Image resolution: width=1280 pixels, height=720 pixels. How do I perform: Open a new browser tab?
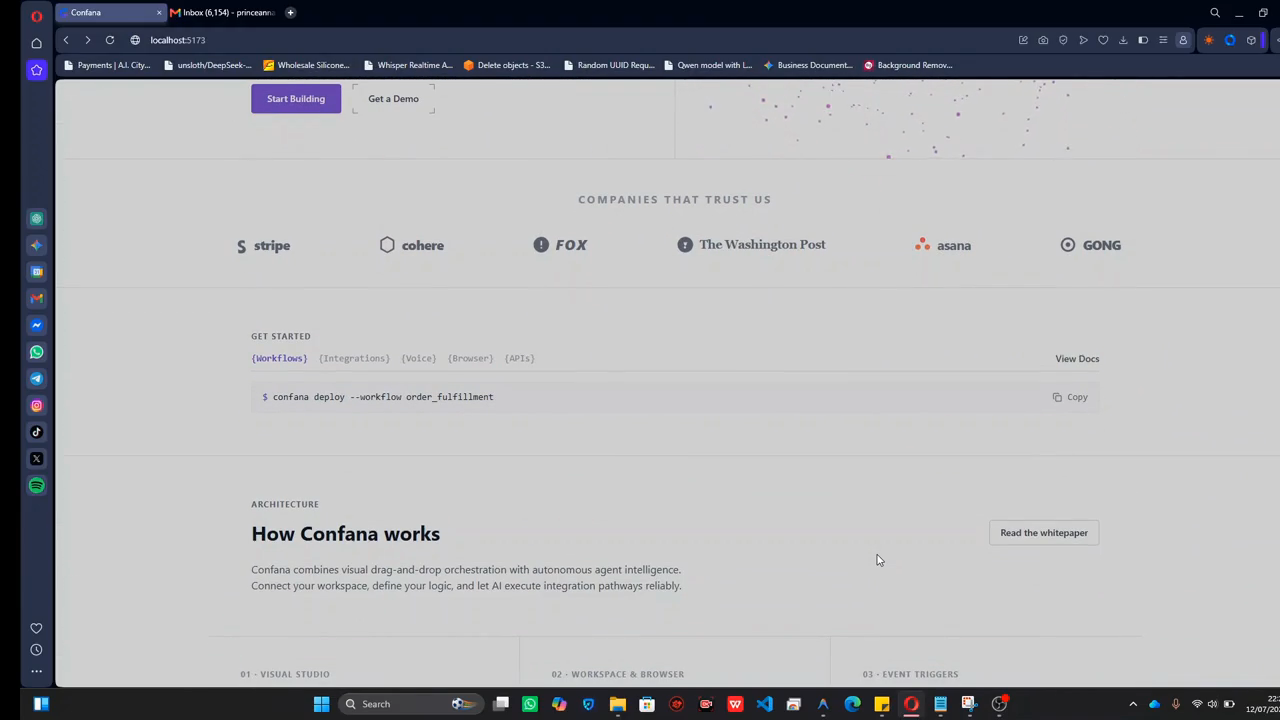click(x=290, y=13)
